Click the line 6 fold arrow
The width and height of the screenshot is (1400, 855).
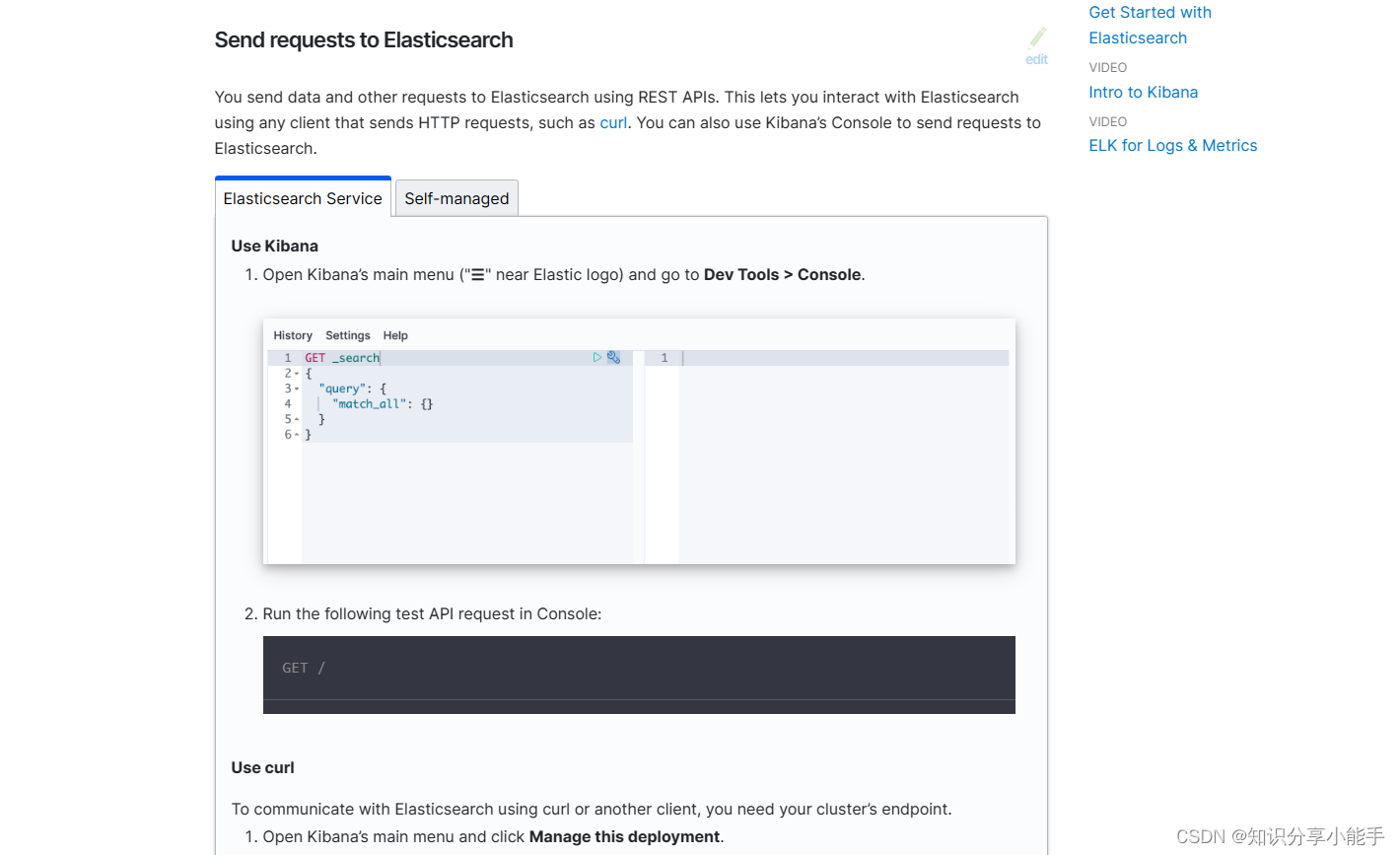(x=297, y=435)
